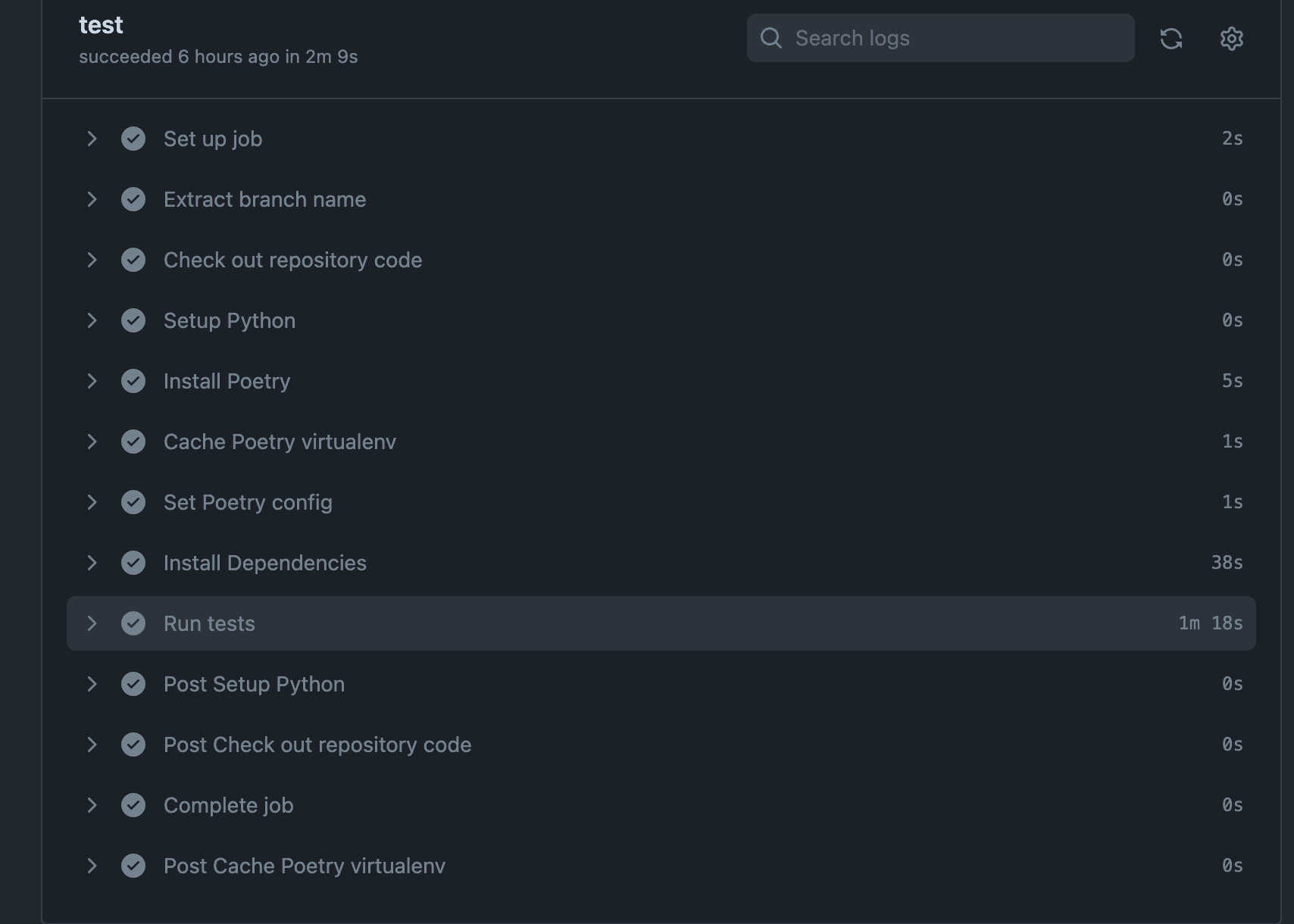Expand Post Cache Poetry virtualenv step
Viewport: 1294px width, 924px height.
click(x=661, y=866)
